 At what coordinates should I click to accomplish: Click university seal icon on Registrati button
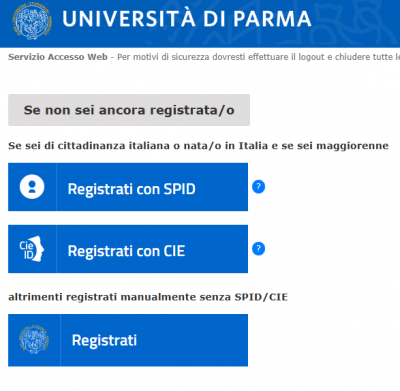tap(34, 340)
